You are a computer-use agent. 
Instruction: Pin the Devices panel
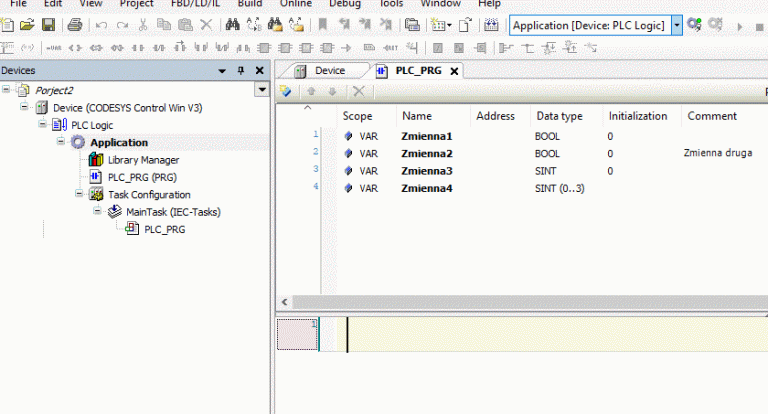pos(240,70)
